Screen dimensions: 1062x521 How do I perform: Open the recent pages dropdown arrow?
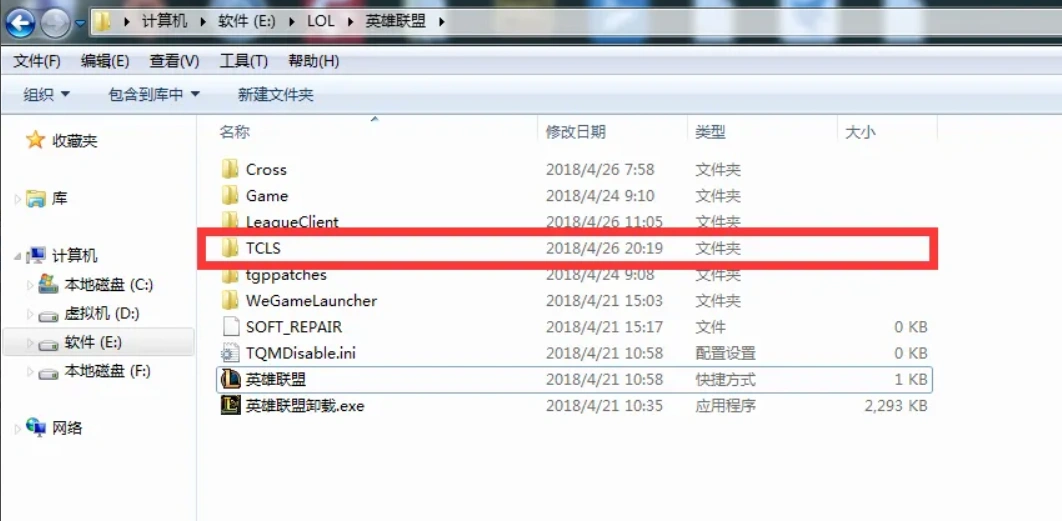pyautogui.click(x=80, y=23)
